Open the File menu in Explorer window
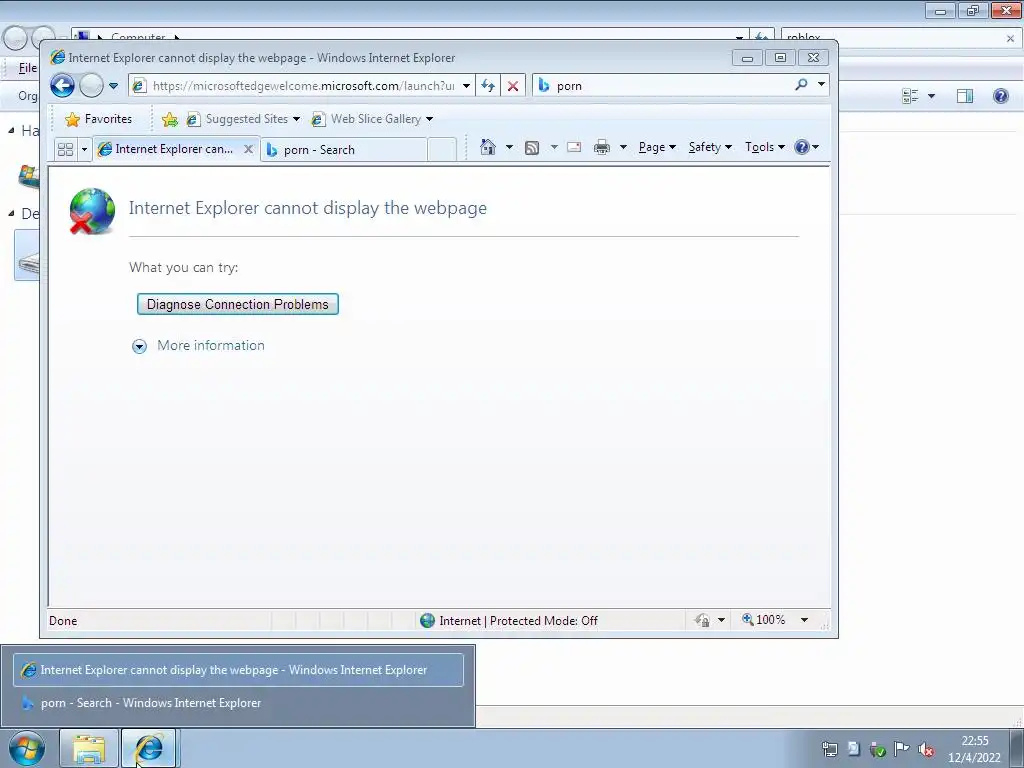The width and height of the screenshot is (1024, 768). [27, 68]
